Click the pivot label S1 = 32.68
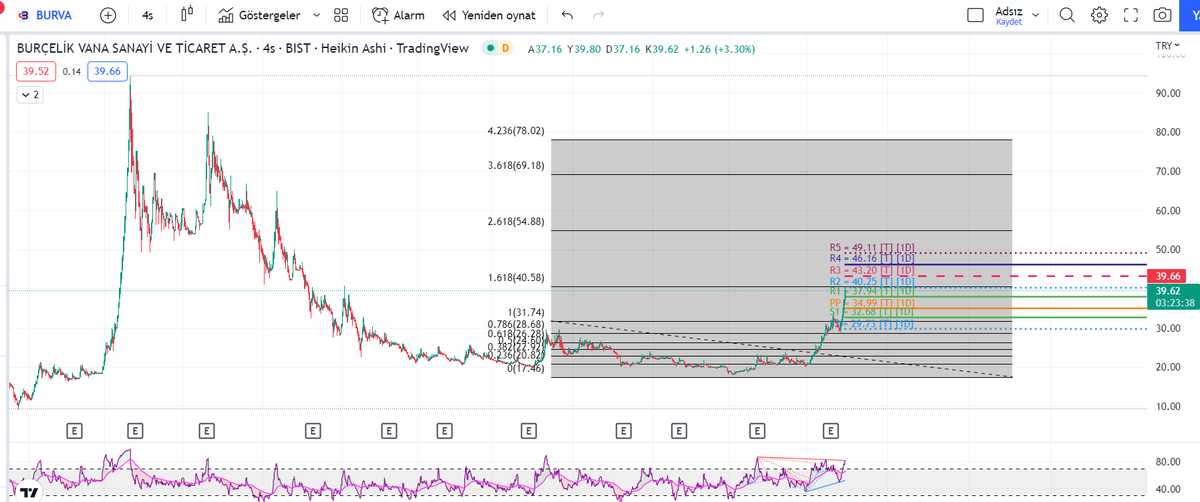 pos(872,313)
